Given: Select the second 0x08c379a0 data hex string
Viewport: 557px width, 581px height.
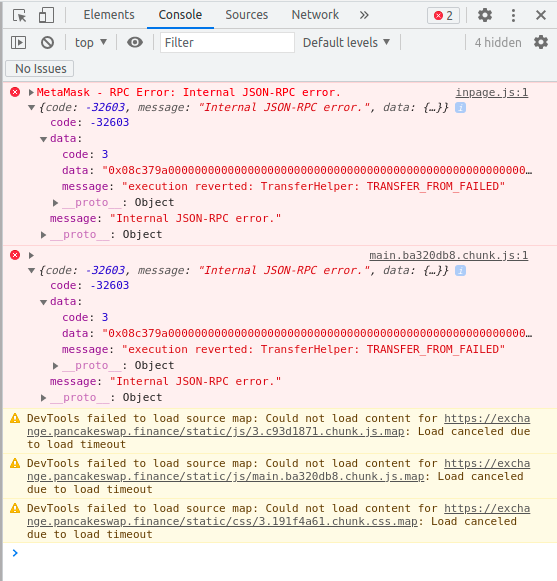Looking at the screenshot, I should point(317,333).
